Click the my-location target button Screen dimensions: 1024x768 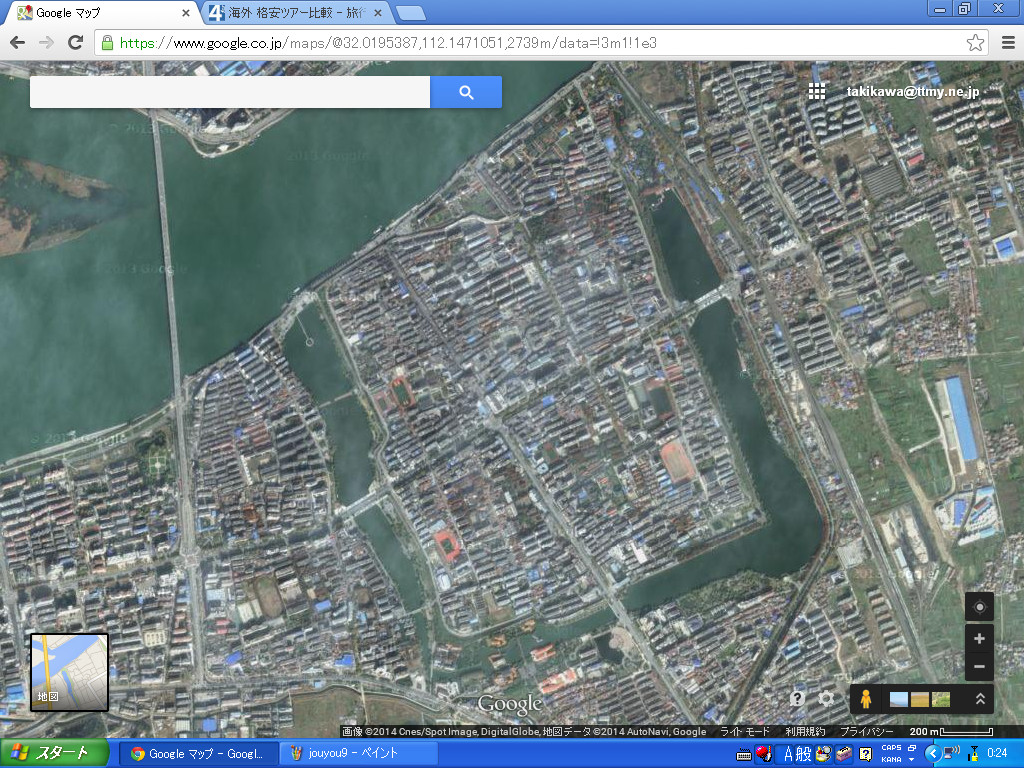(x=979, y=607)
